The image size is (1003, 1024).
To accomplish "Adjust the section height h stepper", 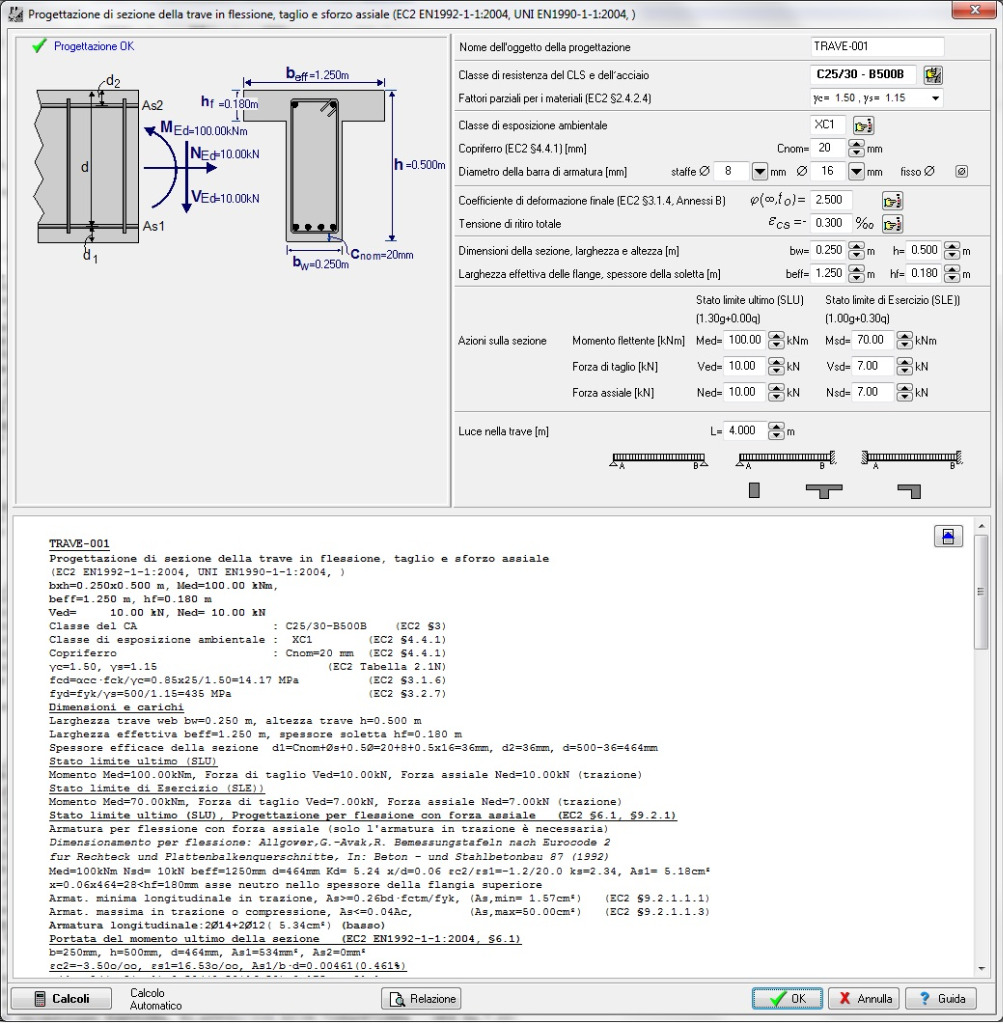I will [x=952, y=251].
